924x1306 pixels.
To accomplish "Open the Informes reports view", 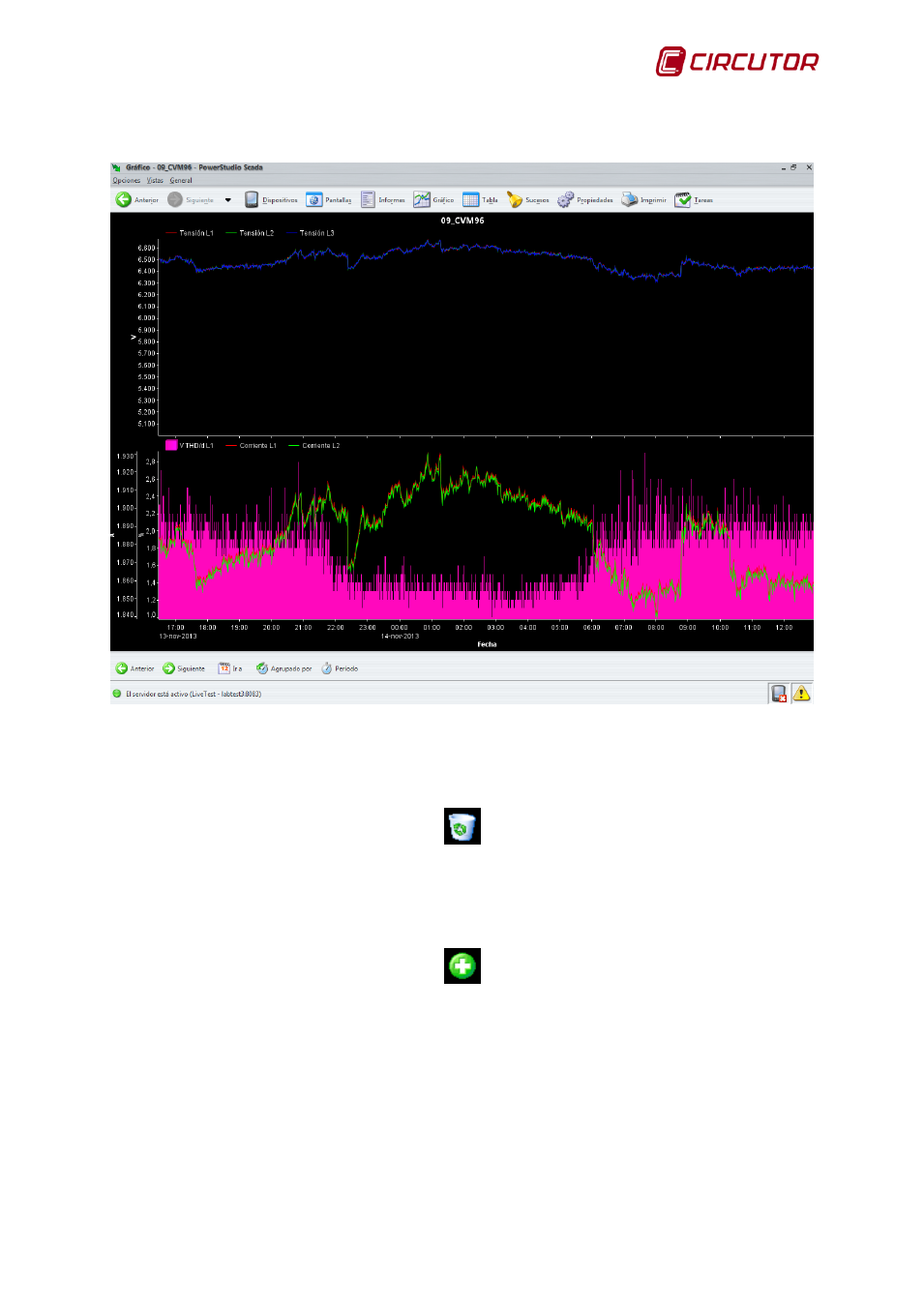I will 368,200.
